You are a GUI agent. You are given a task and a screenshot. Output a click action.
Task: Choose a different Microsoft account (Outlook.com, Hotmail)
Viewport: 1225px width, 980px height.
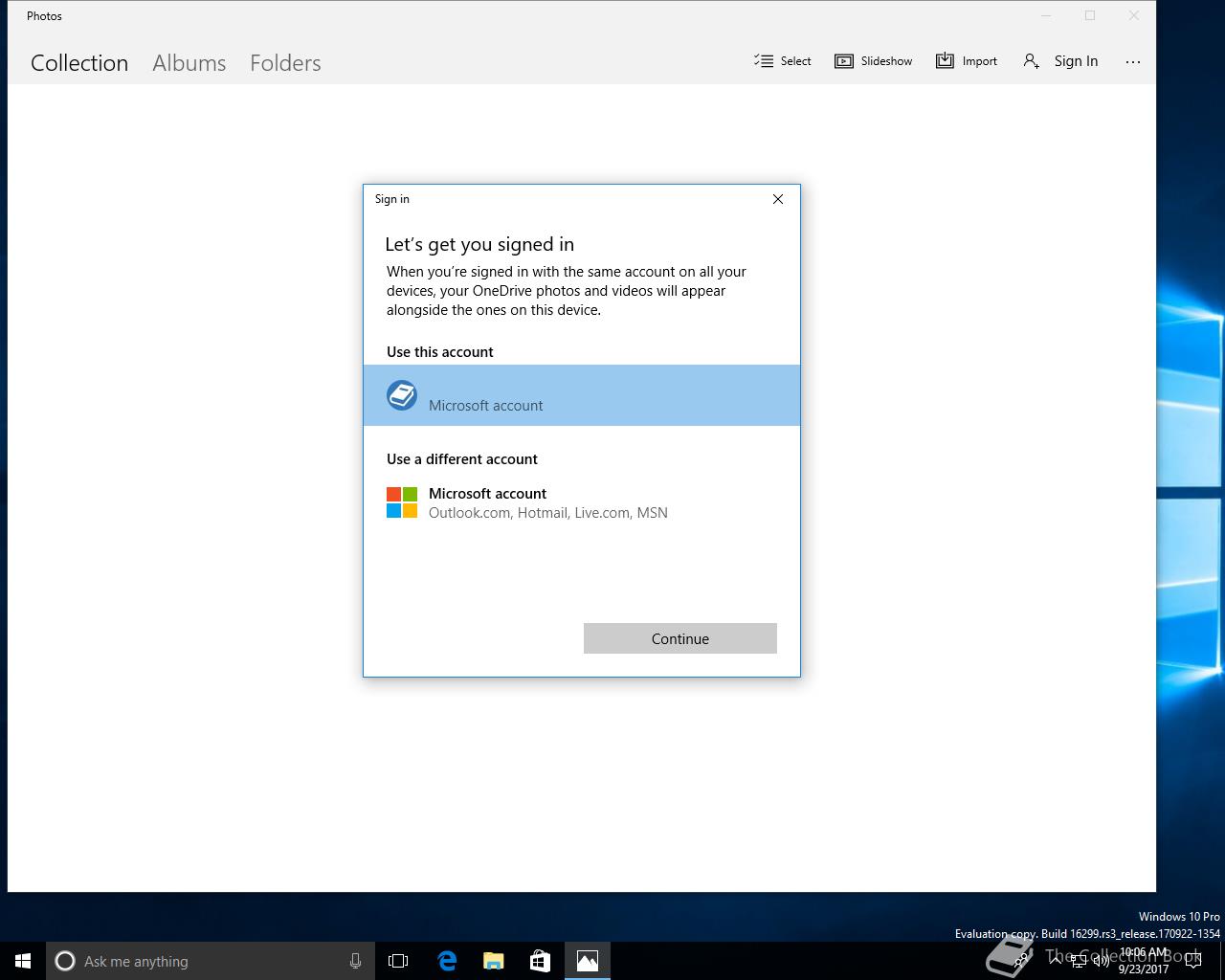[582, 502]
